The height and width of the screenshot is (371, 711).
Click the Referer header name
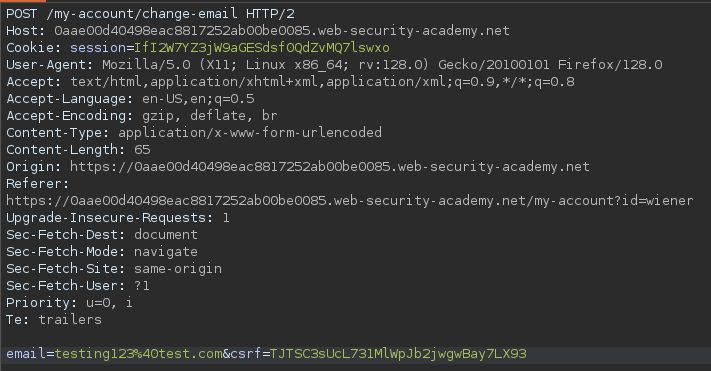[37, 184]
